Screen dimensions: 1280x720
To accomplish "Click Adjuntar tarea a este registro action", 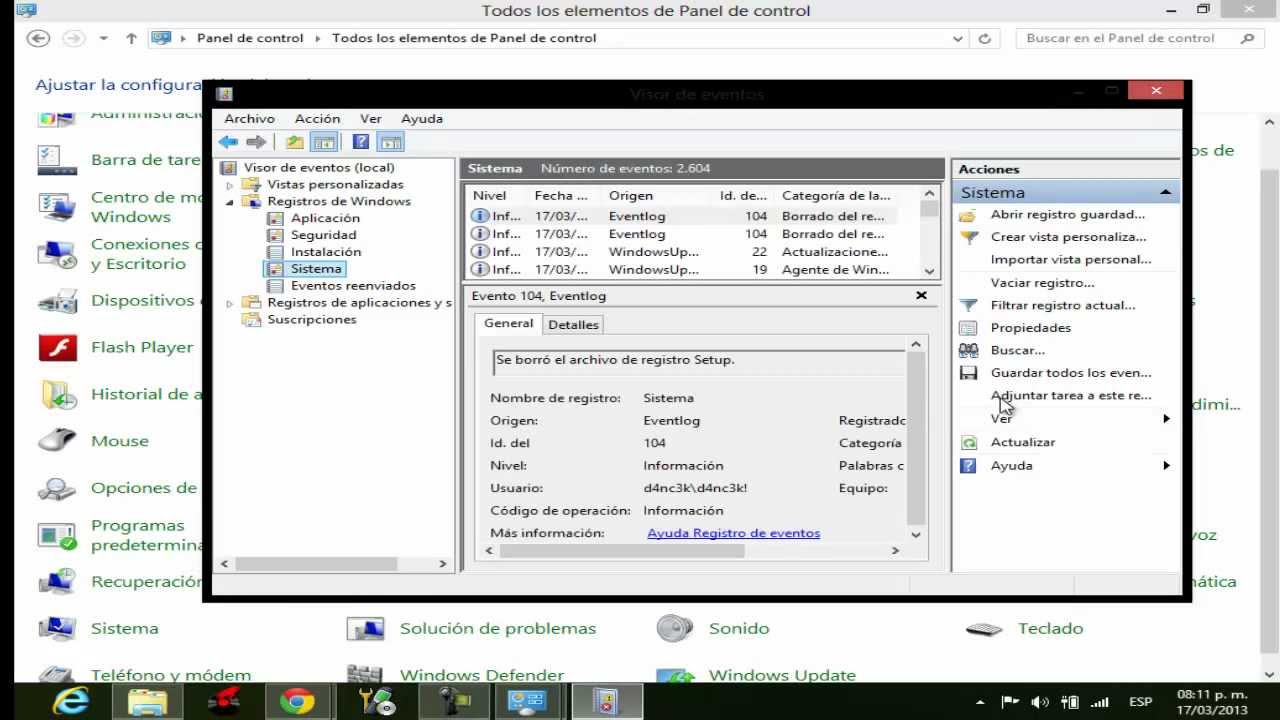I will (x=1071, y=396).
